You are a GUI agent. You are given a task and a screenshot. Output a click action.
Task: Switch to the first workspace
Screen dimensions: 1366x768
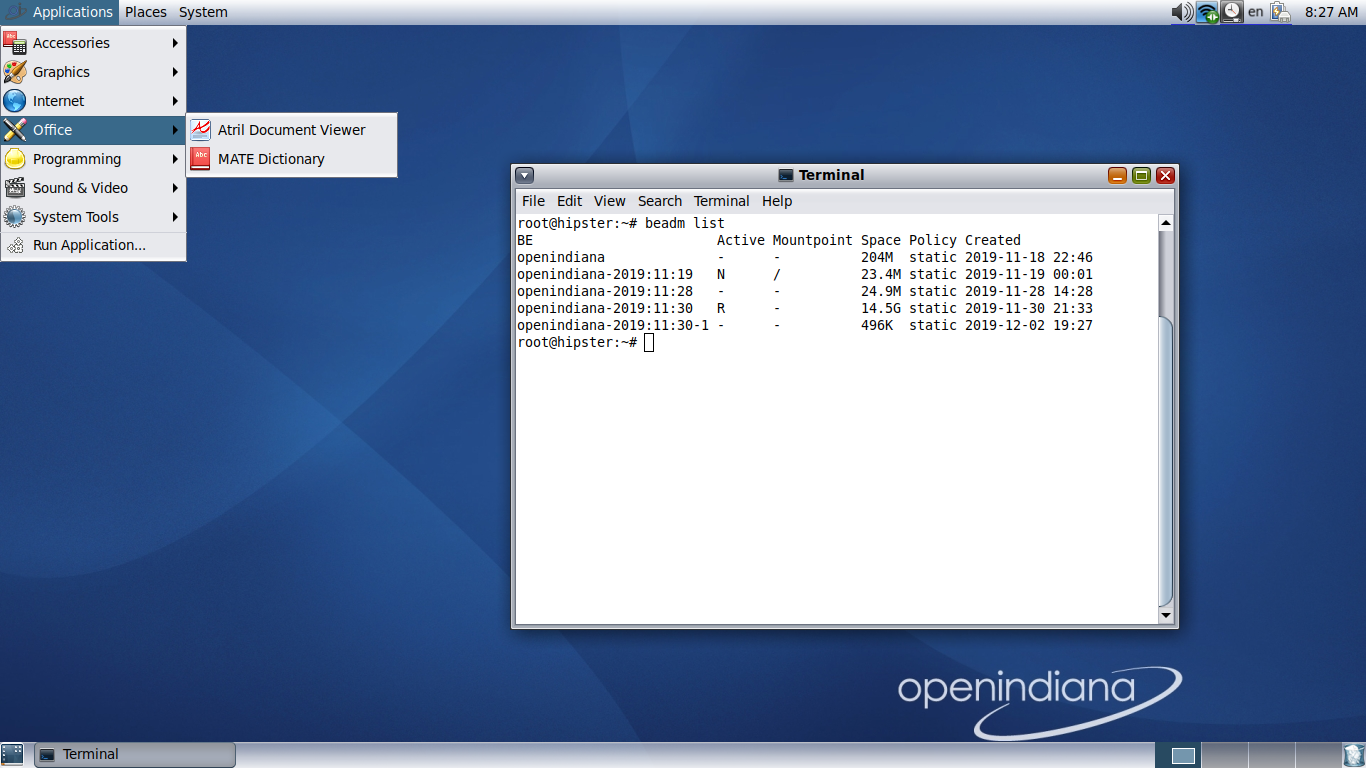click(1179, 755)
